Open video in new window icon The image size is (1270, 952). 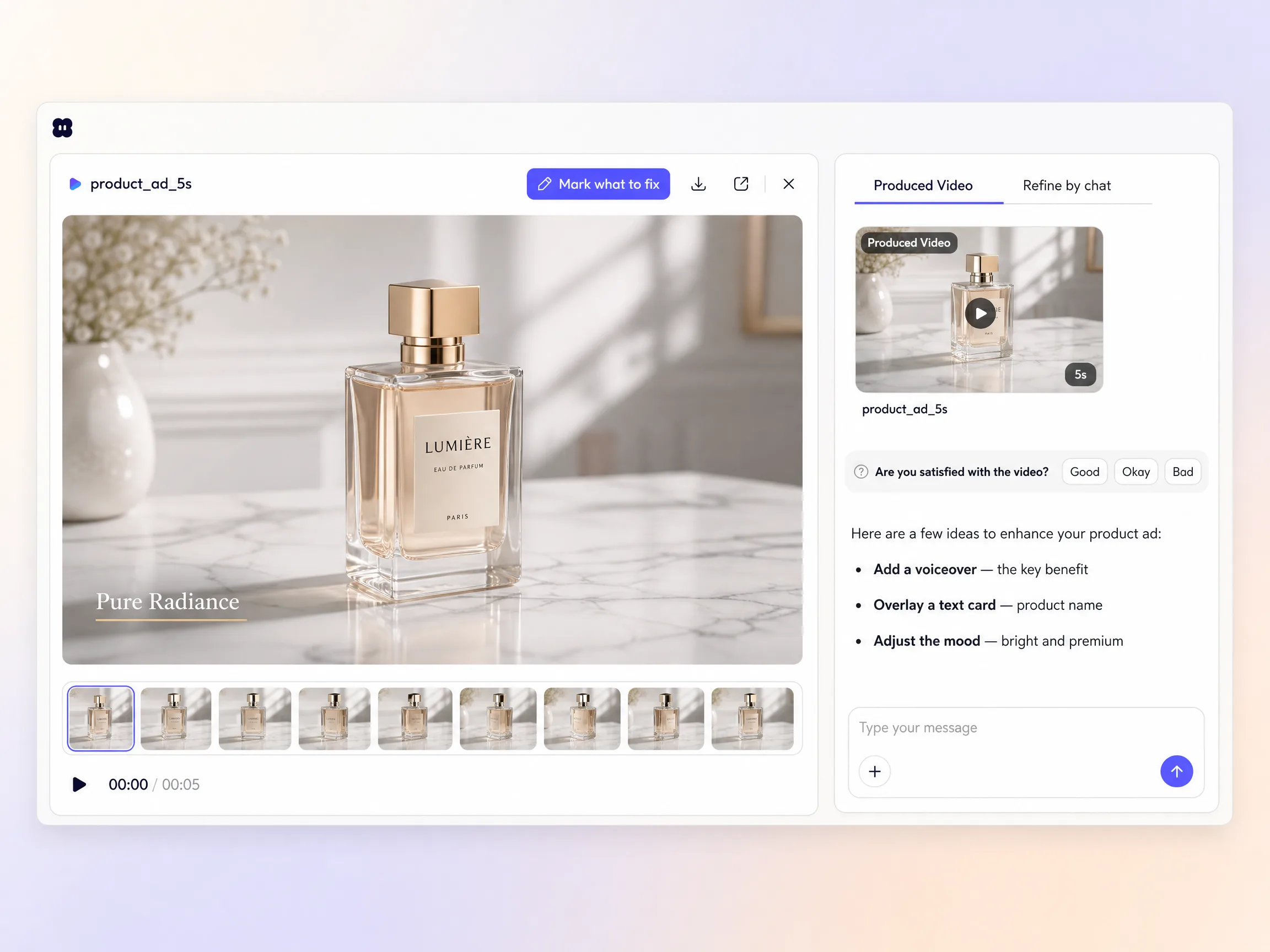(x=741, y=183)
